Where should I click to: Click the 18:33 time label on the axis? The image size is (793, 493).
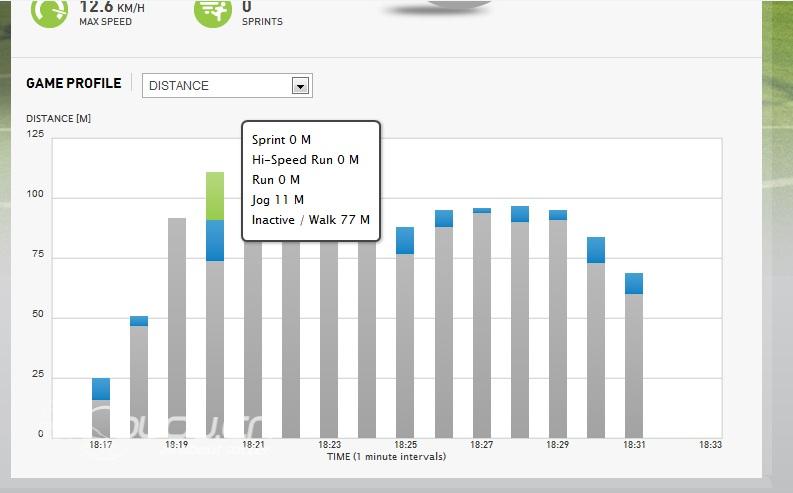click(710, 445)
